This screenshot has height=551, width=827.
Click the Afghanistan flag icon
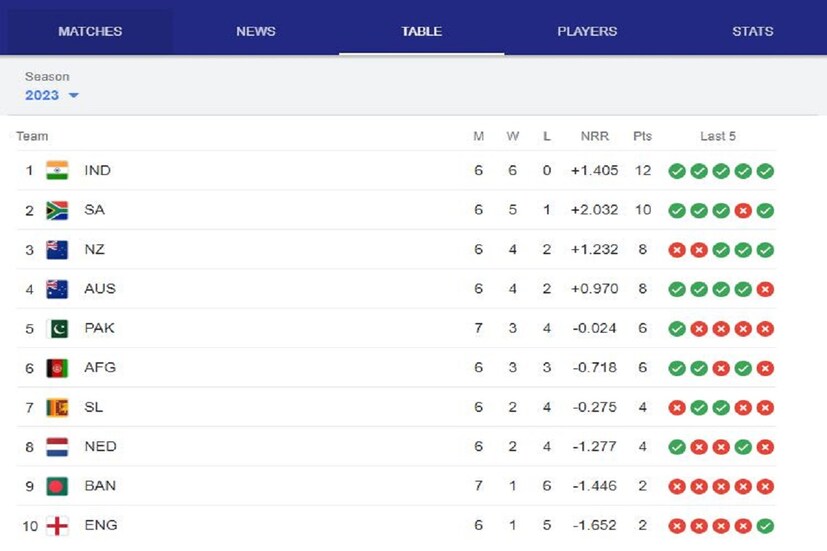57,368
